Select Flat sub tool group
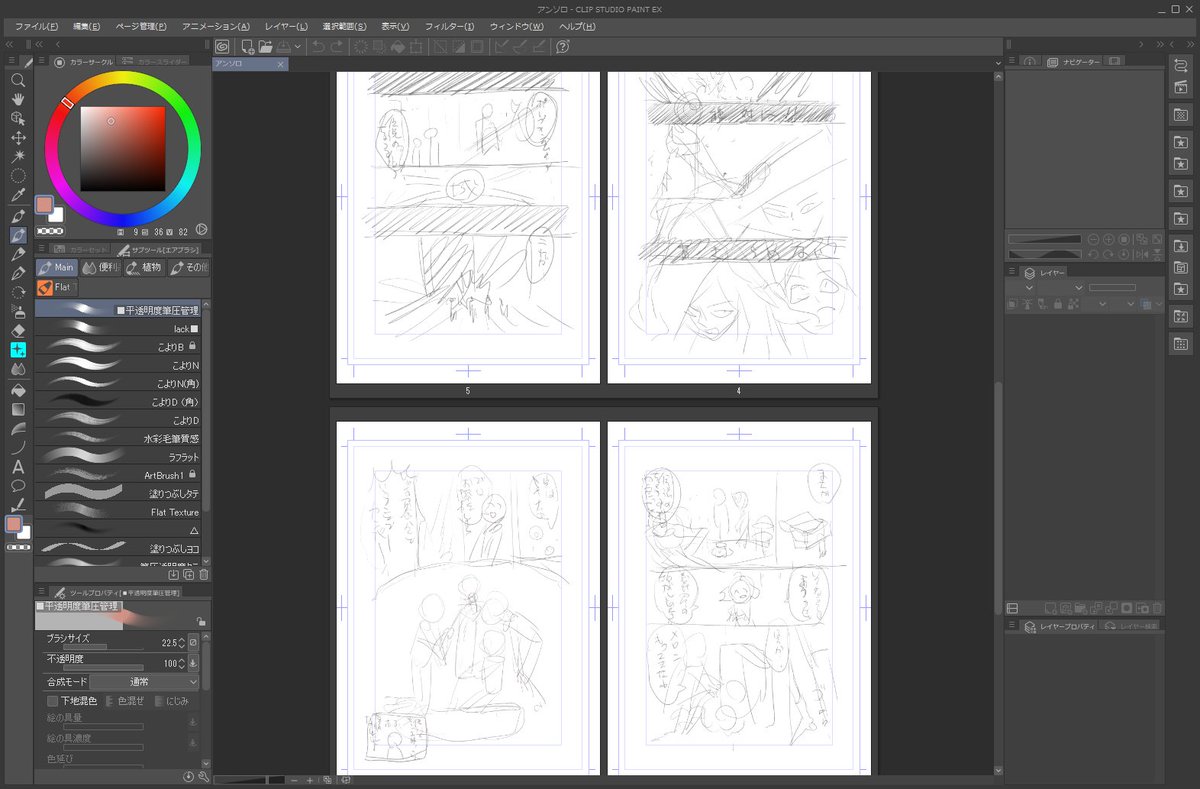Image resolution: width=1200 pixels, height=789 pixels. coord(58,288)
